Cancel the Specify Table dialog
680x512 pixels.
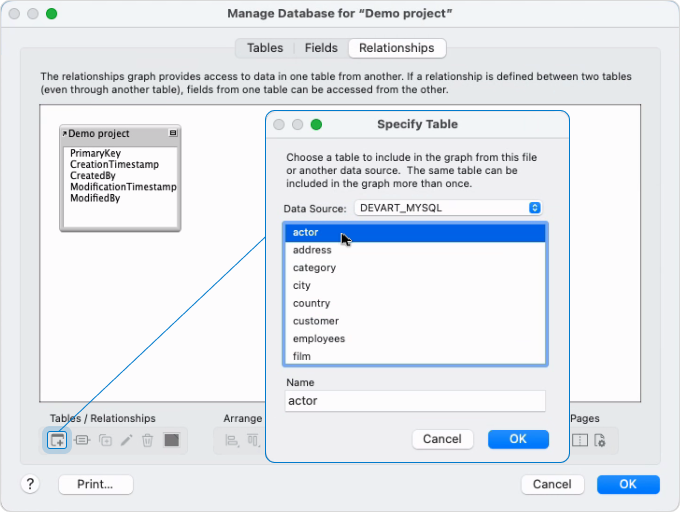(x=442, y=439)
